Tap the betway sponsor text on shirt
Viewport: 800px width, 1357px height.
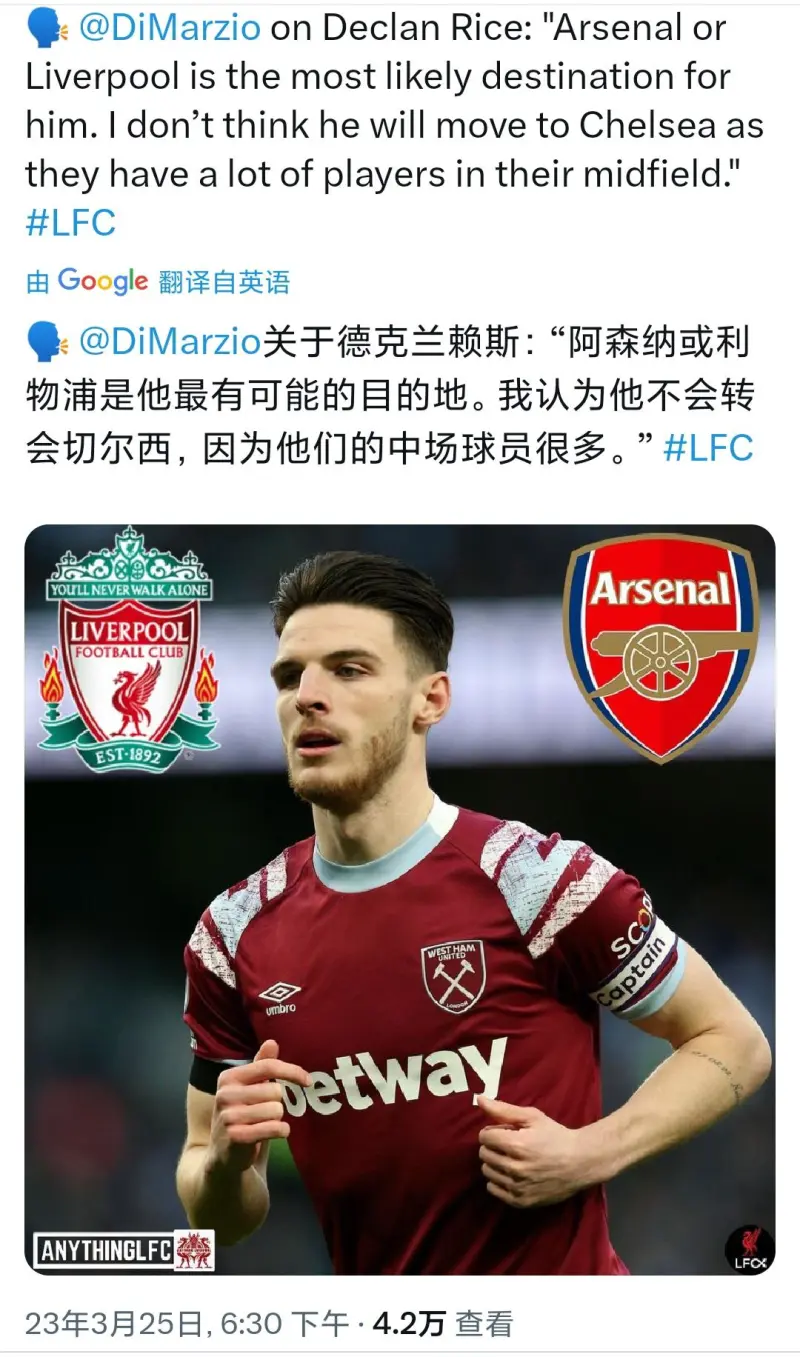[393, 1077]
